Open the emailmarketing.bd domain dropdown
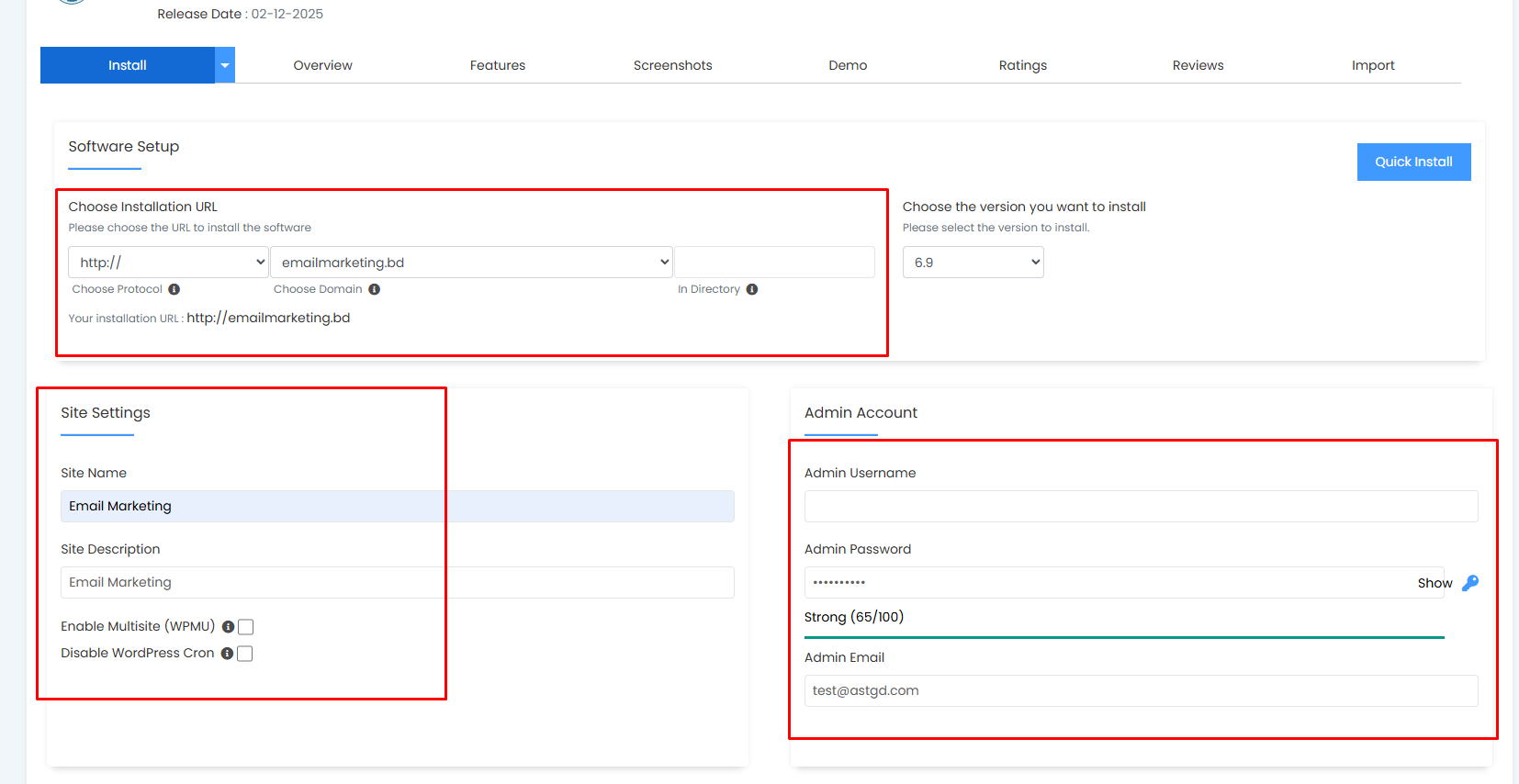 [x=471, y=263]
